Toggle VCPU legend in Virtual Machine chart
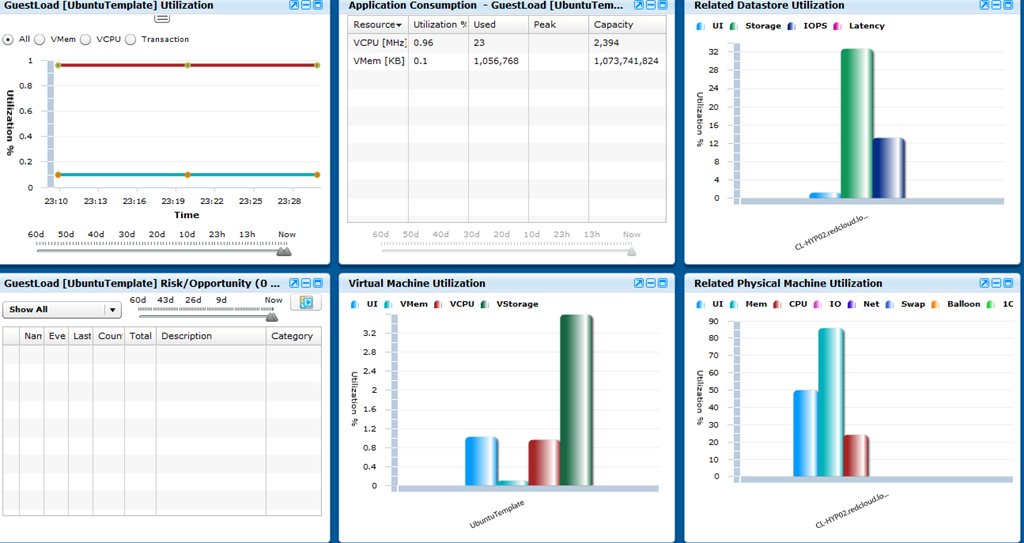Screen dimensions: 1024x543 [455, 304]
